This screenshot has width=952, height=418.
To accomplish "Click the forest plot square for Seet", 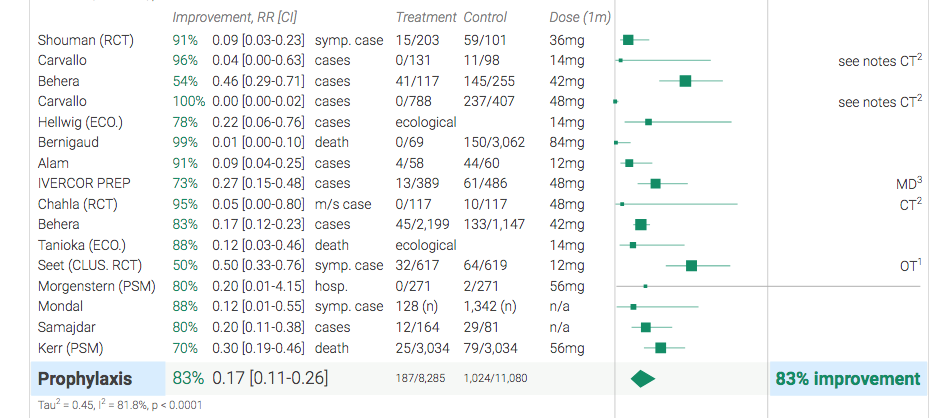I will [x=691, y=266].
